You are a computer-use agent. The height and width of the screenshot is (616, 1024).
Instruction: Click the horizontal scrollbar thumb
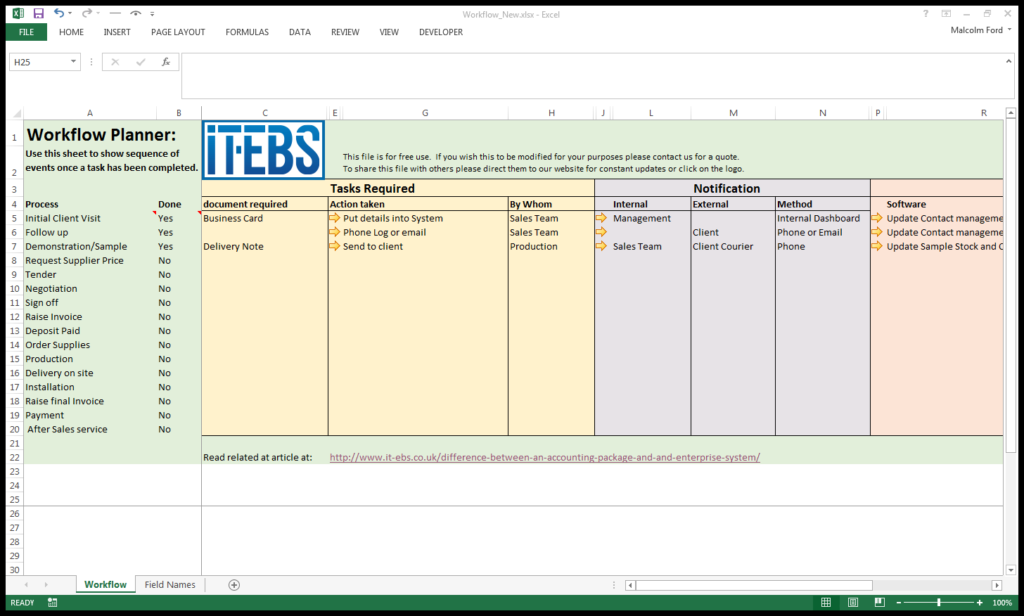click(x=754, y=585)
